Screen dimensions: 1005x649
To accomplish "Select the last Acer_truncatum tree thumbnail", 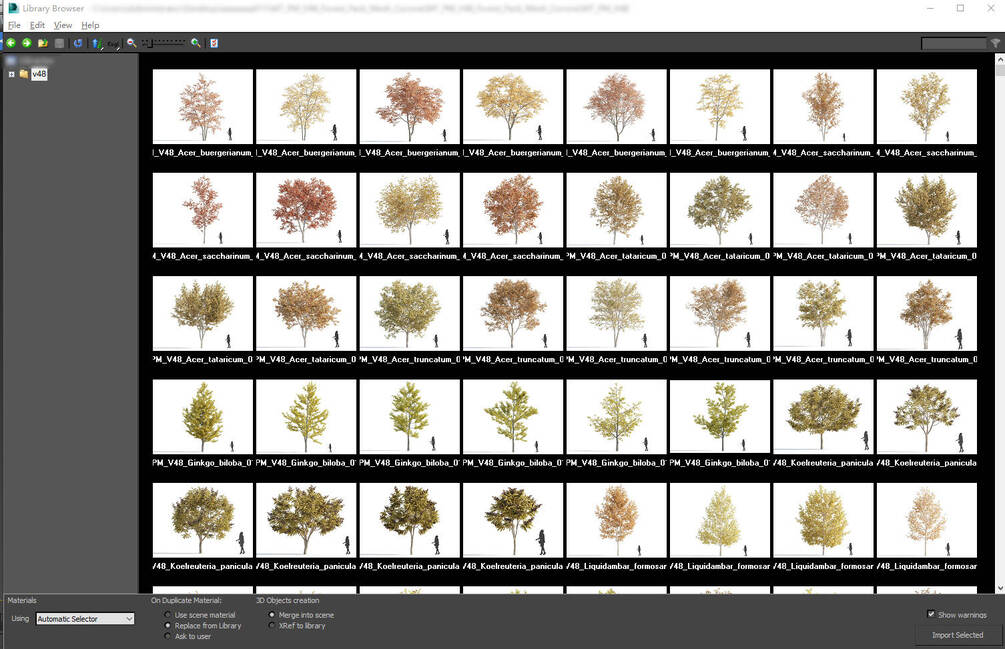I will pyautogui.click(x=927, y=313).
